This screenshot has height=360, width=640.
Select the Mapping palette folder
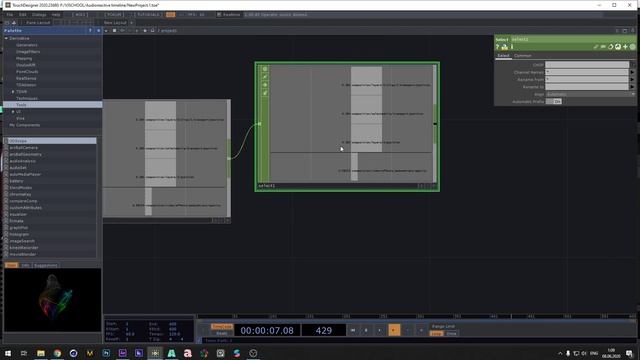(x=24, y=58)
